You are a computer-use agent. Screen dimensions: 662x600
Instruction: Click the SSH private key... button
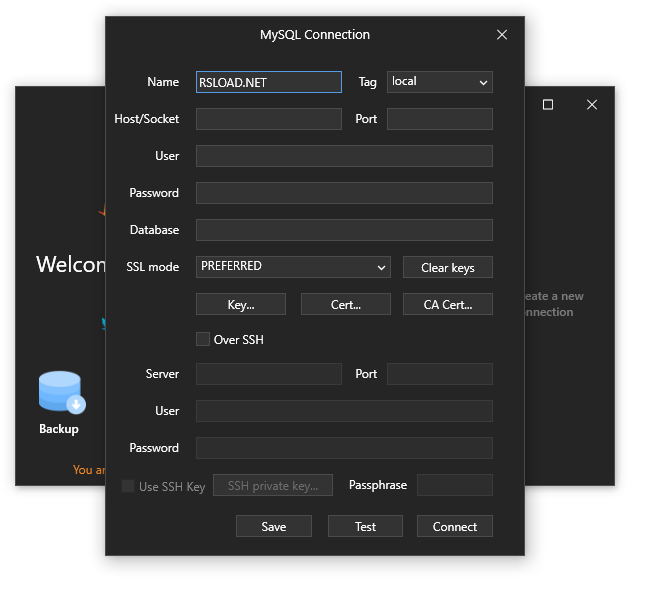tap(273, 485)
